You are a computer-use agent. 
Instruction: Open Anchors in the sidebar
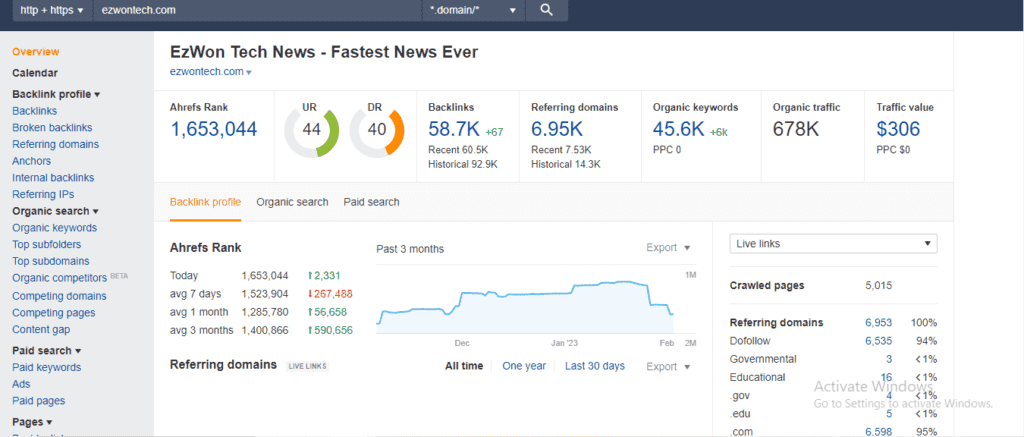(31, 161)
